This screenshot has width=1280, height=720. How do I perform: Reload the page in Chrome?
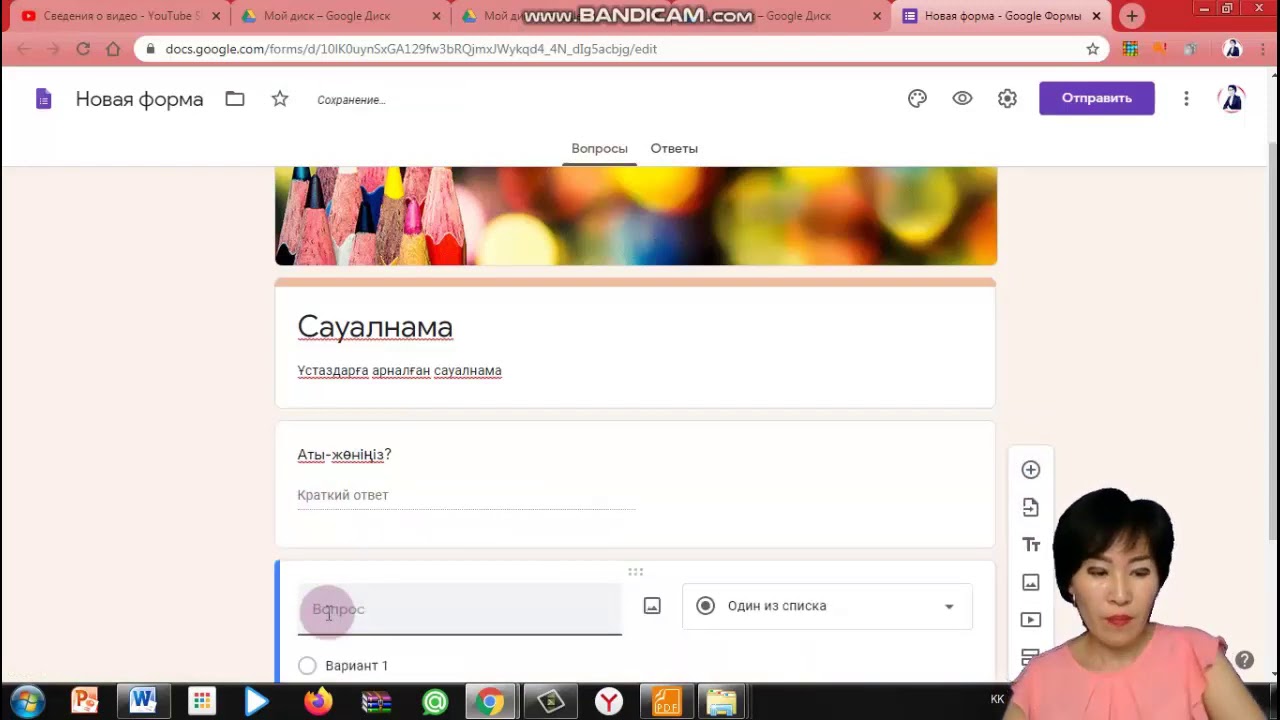(x=83, y=48)
